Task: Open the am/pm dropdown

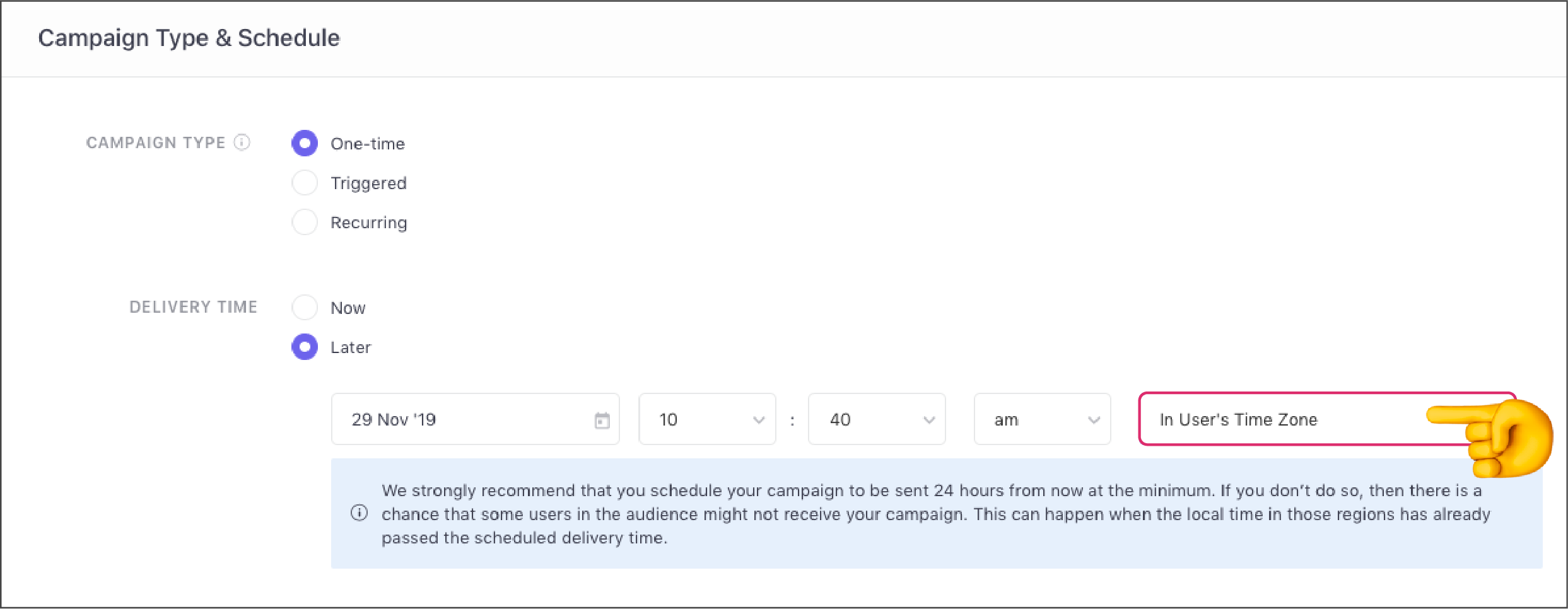Action: [1041, 419]
